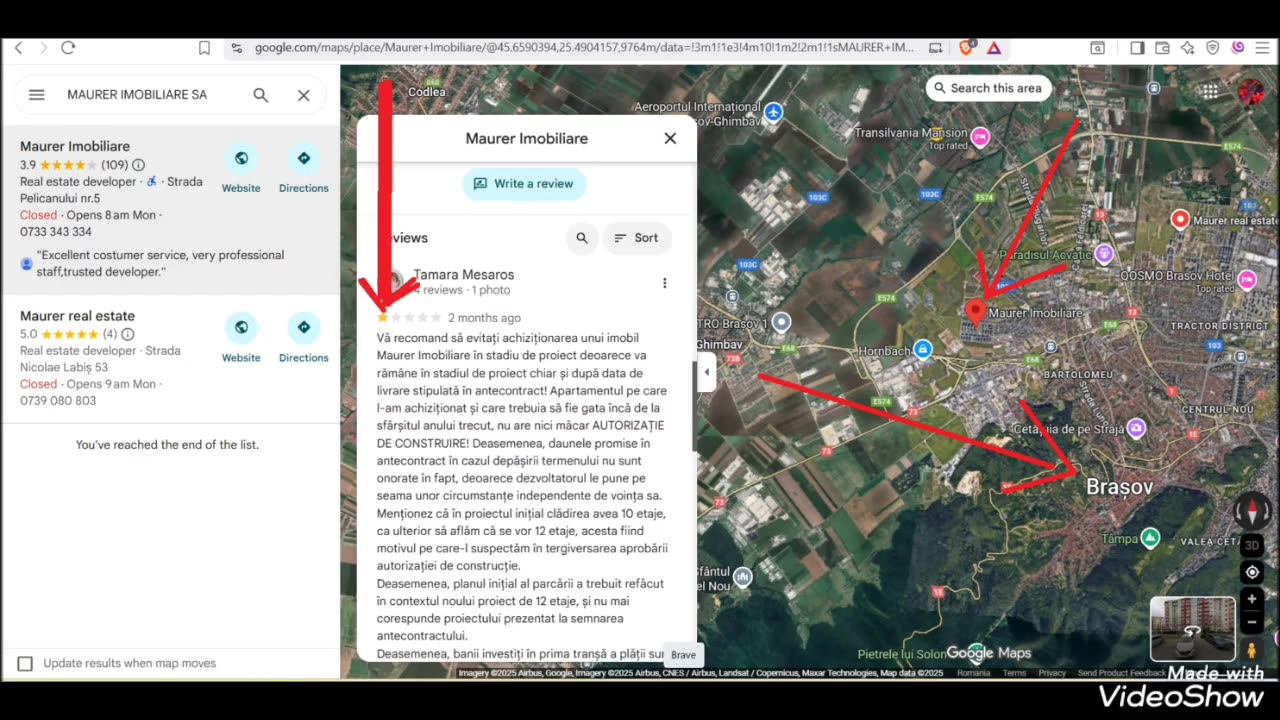Screen dimensions: 1280x720
Task: Select the Maurer real estate result
Action: 170,358
